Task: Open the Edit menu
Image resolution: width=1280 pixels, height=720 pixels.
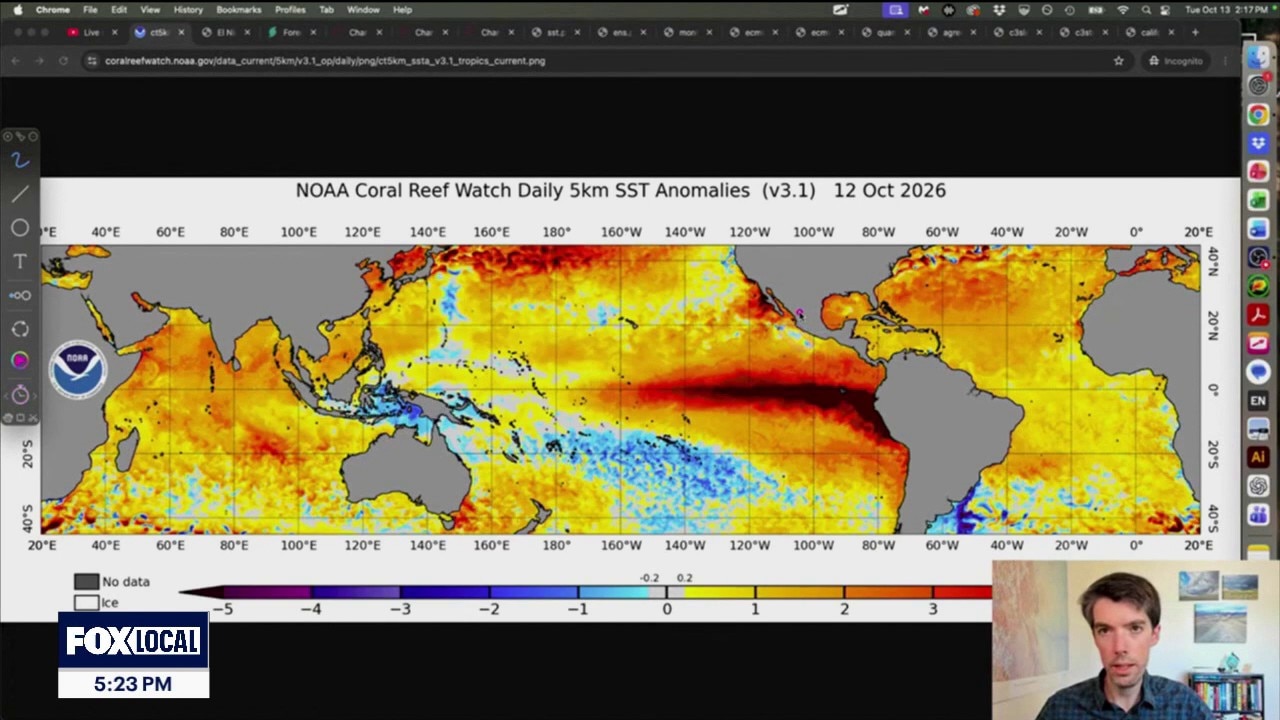Action: (x=119, y=10)
